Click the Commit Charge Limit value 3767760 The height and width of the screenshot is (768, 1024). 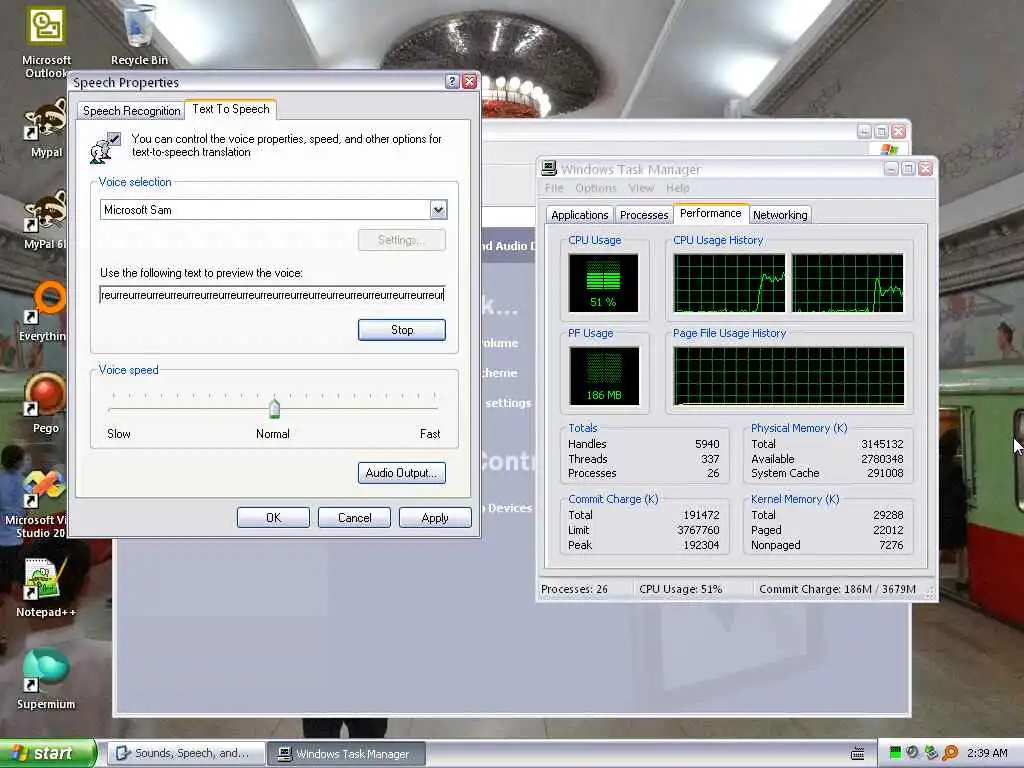point(698,530)
